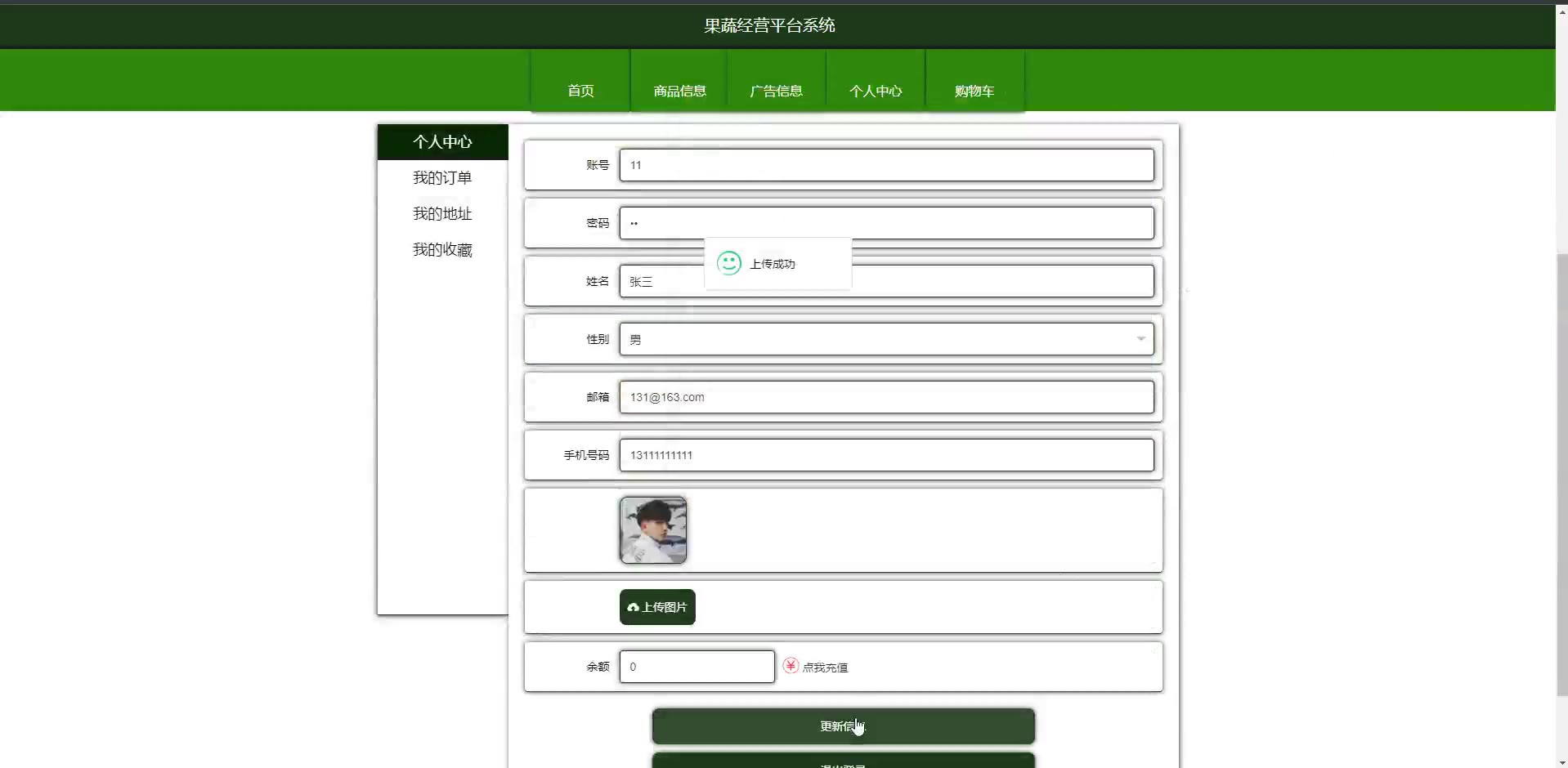The width and height of the screenshot is (1568, 768).
Task: Click the scrollbar down arrow
Action: pos(1562,761)
